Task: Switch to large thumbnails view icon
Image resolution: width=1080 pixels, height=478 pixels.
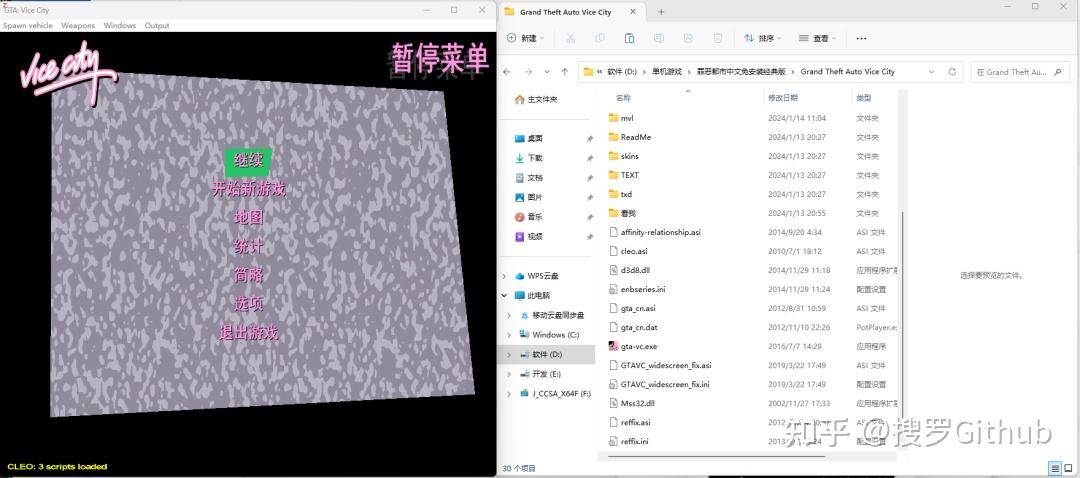Action: tap(1068, 468)
